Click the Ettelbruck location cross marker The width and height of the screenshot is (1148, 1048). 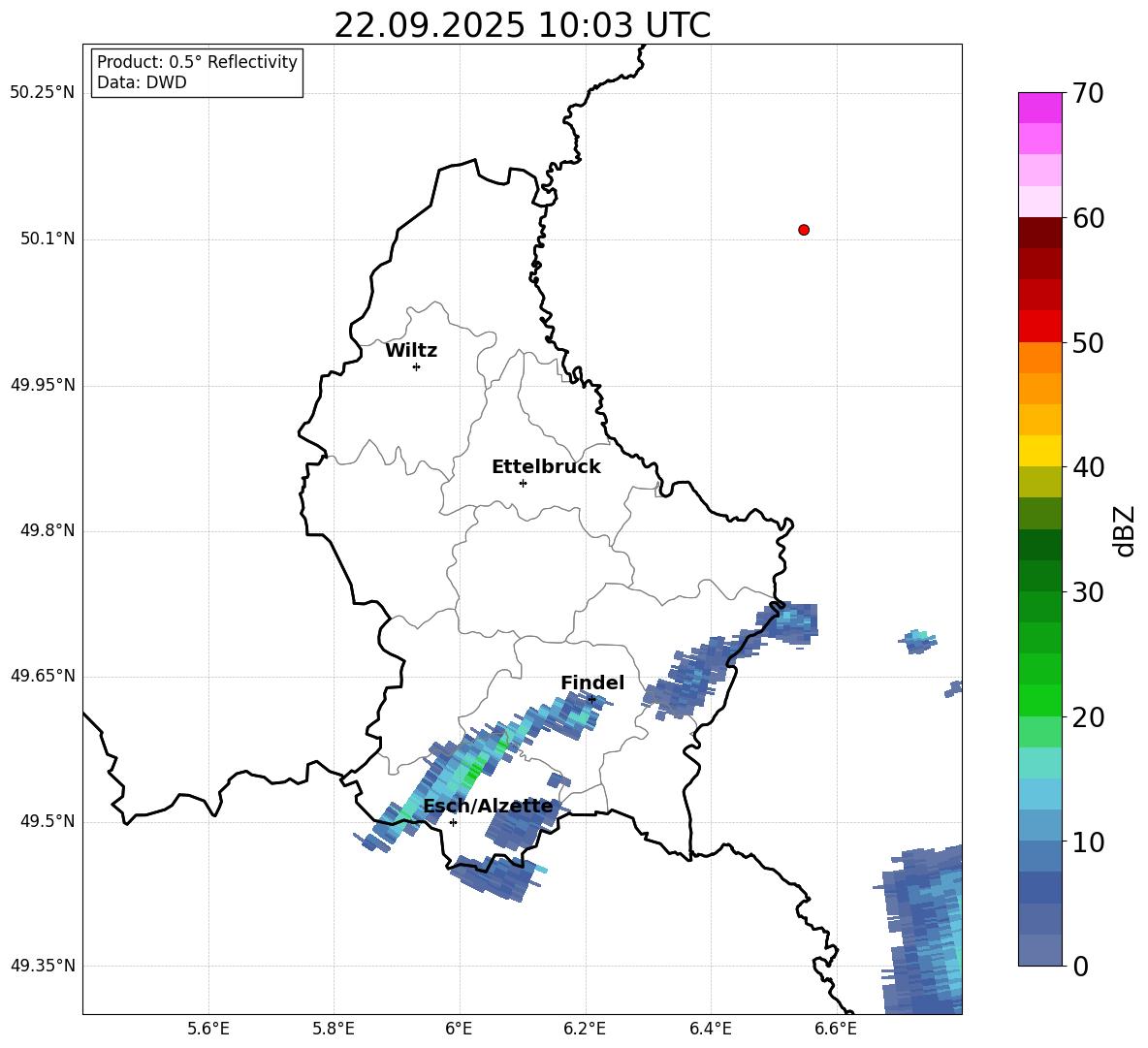coord(523,483)
